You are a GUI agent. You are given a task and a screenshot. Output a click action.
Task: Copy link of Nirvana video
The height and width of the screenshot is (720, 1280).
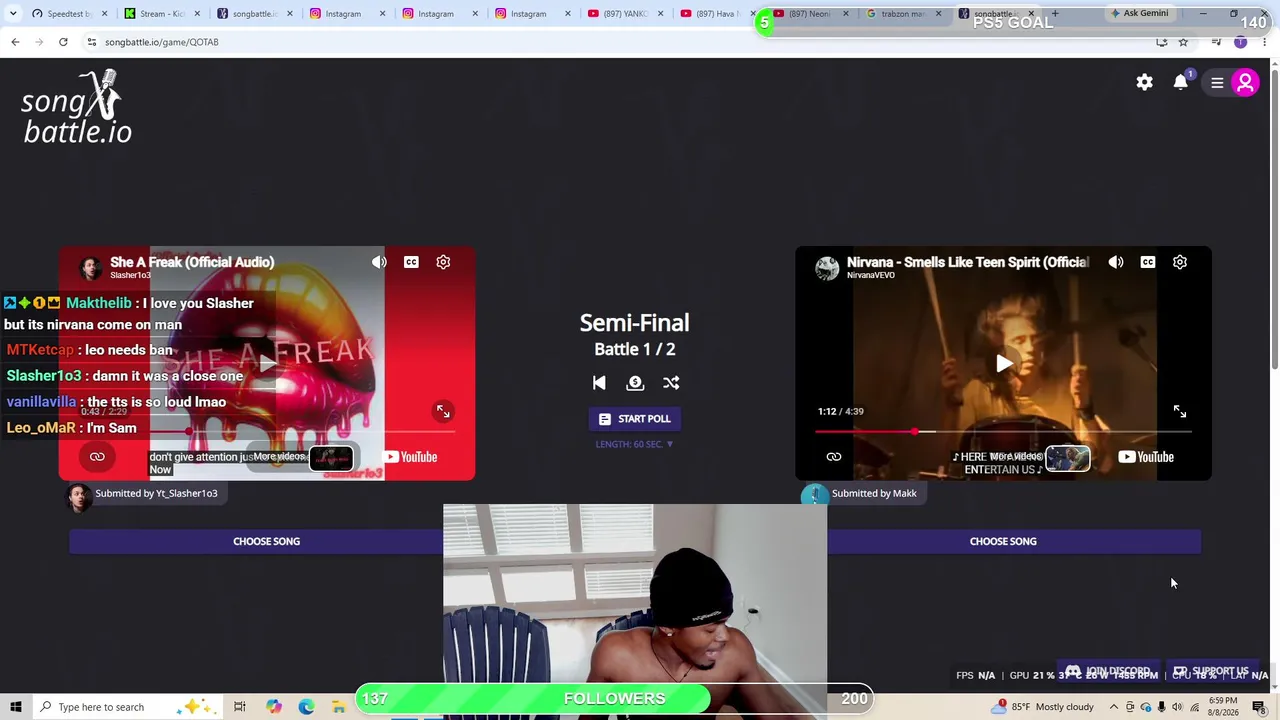[x=834, y=457]
